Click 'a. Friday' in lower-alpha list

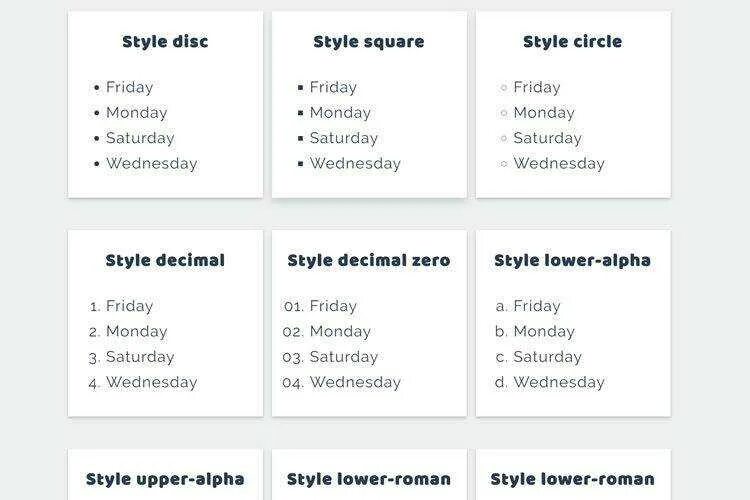pos(528,306)
